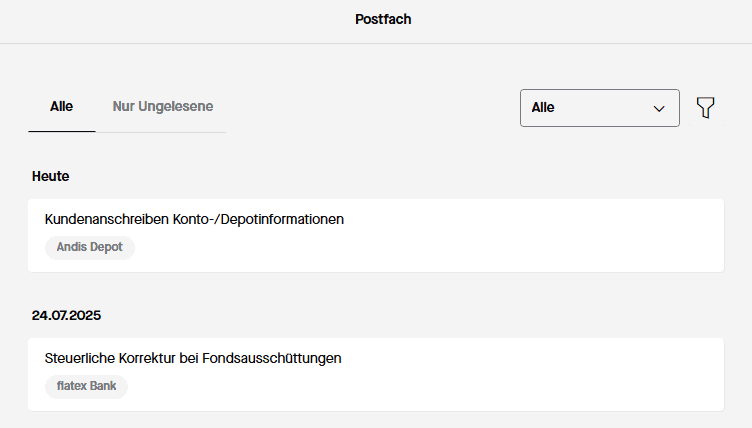This screenshot has width=752, height=428.
Task: Switch to the Alle tab
Action: tap(61, 106)
